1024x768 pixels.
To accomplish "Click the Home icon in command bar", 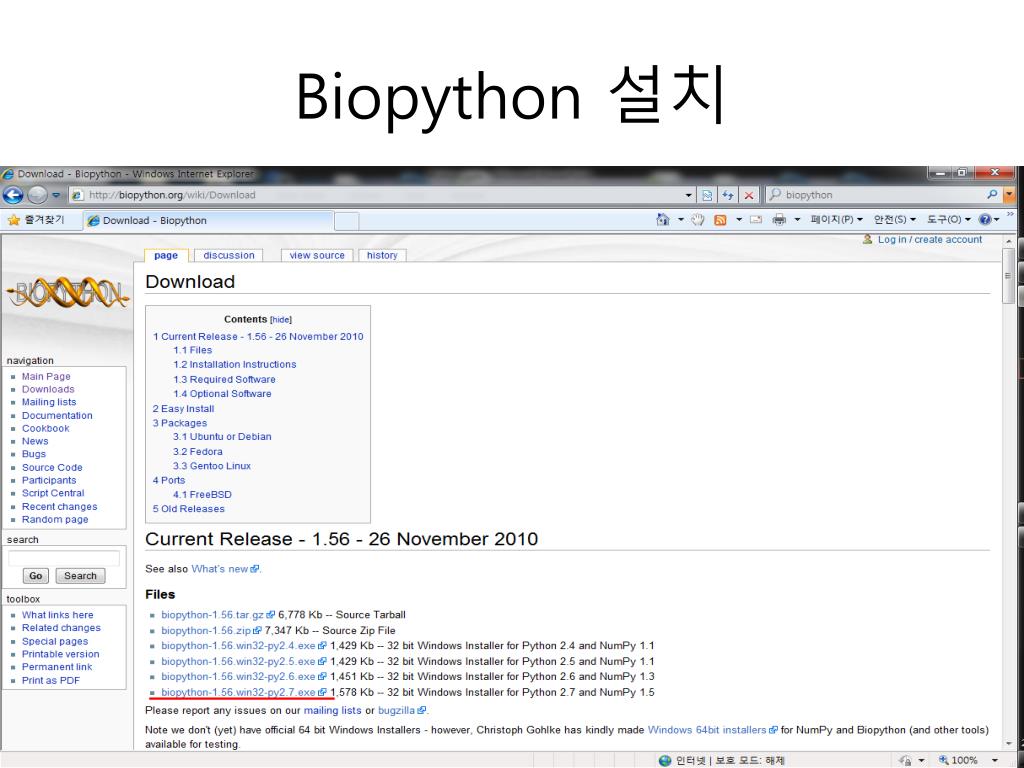I will pyautogui.click(x=663, y=219).
